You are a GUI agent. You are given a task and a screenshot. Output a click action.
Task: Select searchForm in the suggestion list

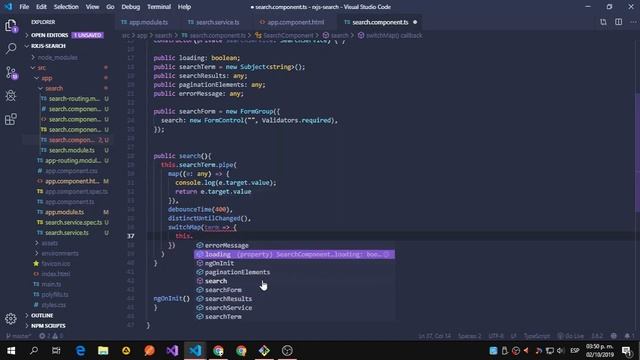point(294,290)
